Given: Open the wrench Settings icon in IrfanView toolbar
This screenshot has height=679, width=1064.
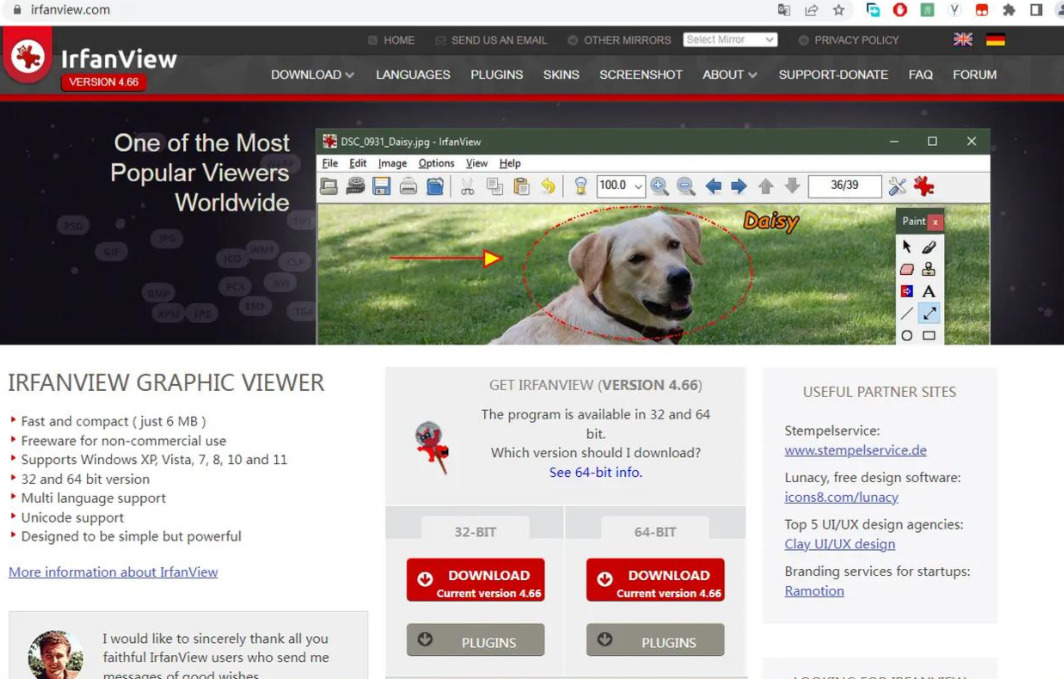Looking at the screenshot, I should 897,186.
